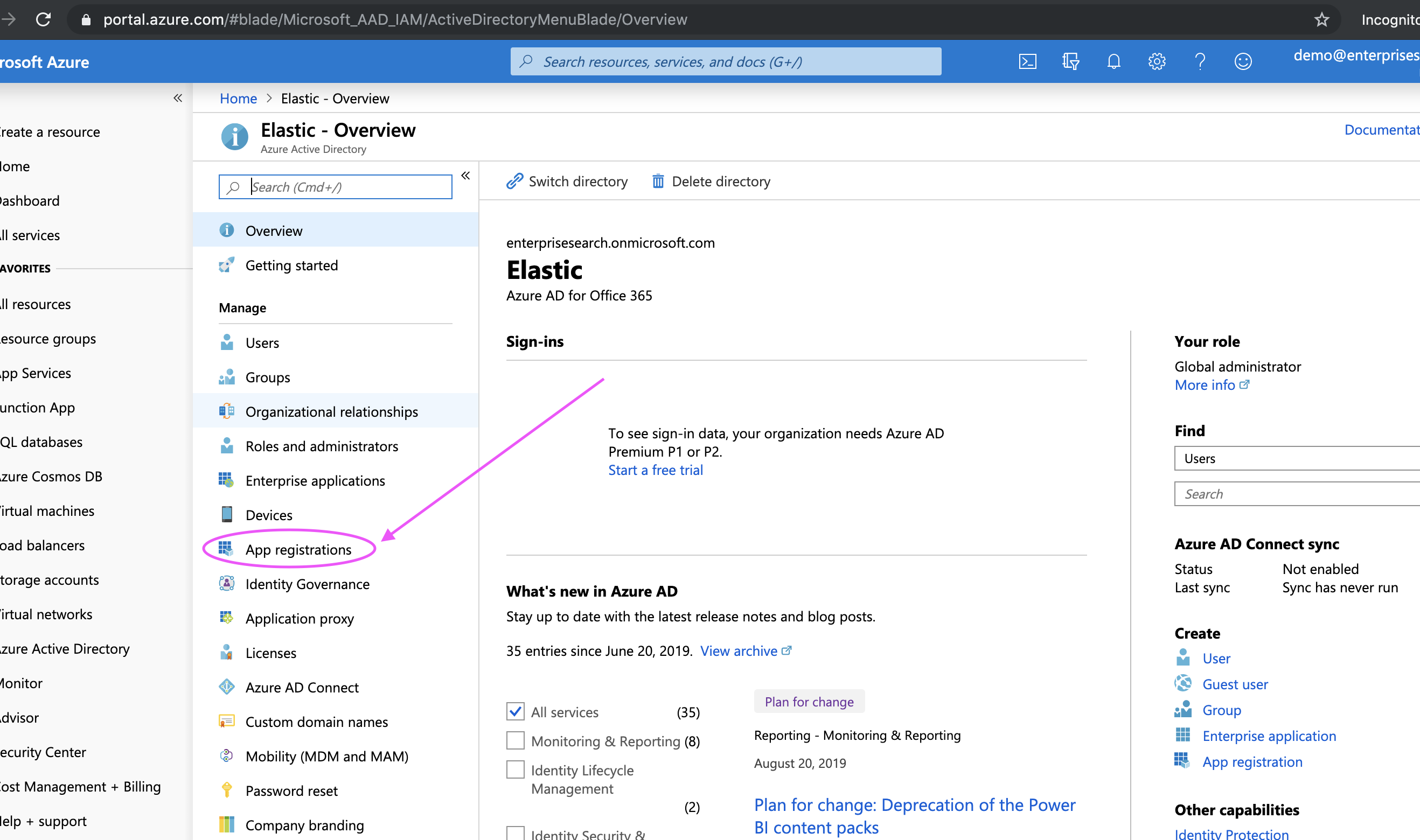Click Switch directory button
Screen dimensions: 1420x840
[x=567, y=181]
